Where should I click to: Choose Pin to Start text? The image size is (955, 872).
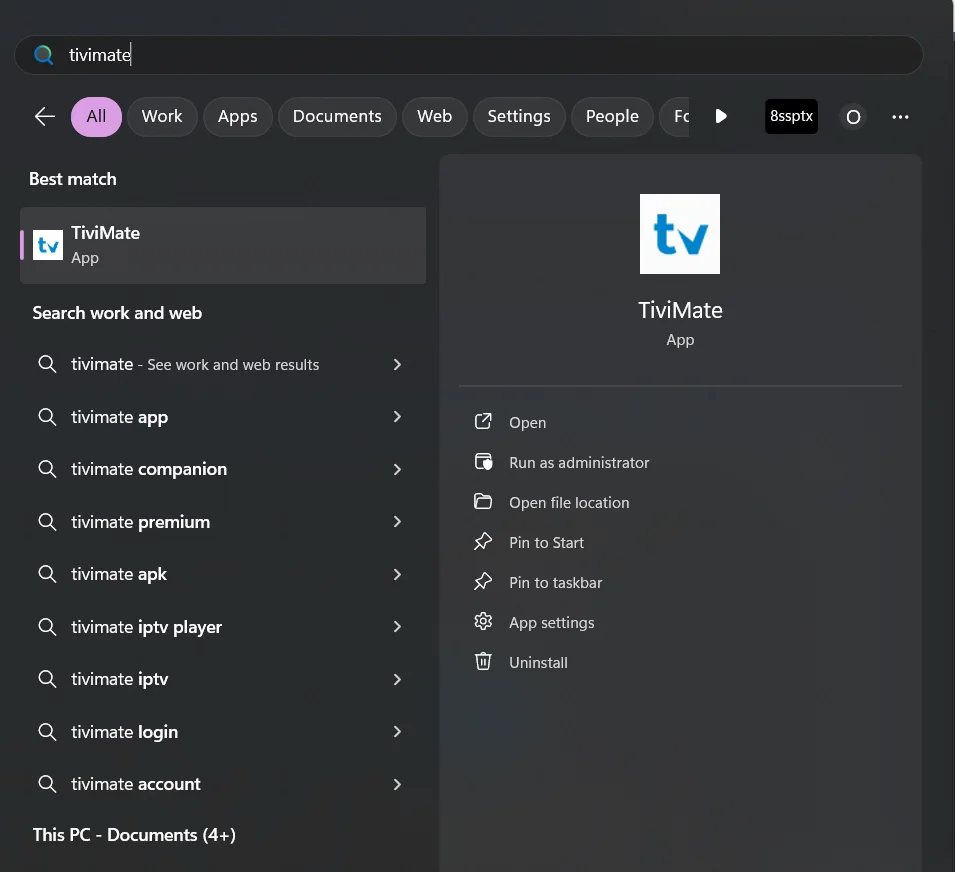(546, 543)
